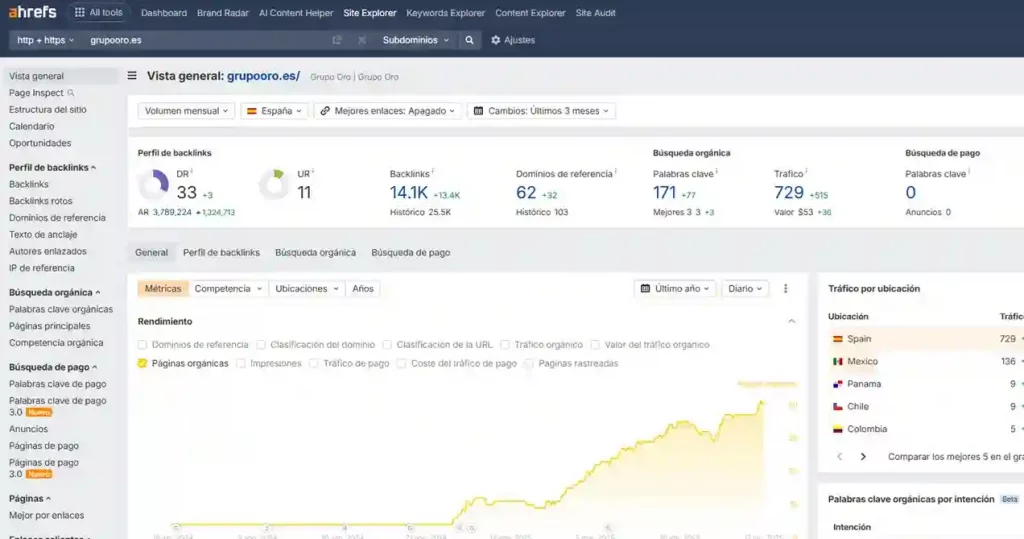The image size is (1024, 539).
Task: Open the chart three-dot options menu
Action: click(x=786, y=288)
